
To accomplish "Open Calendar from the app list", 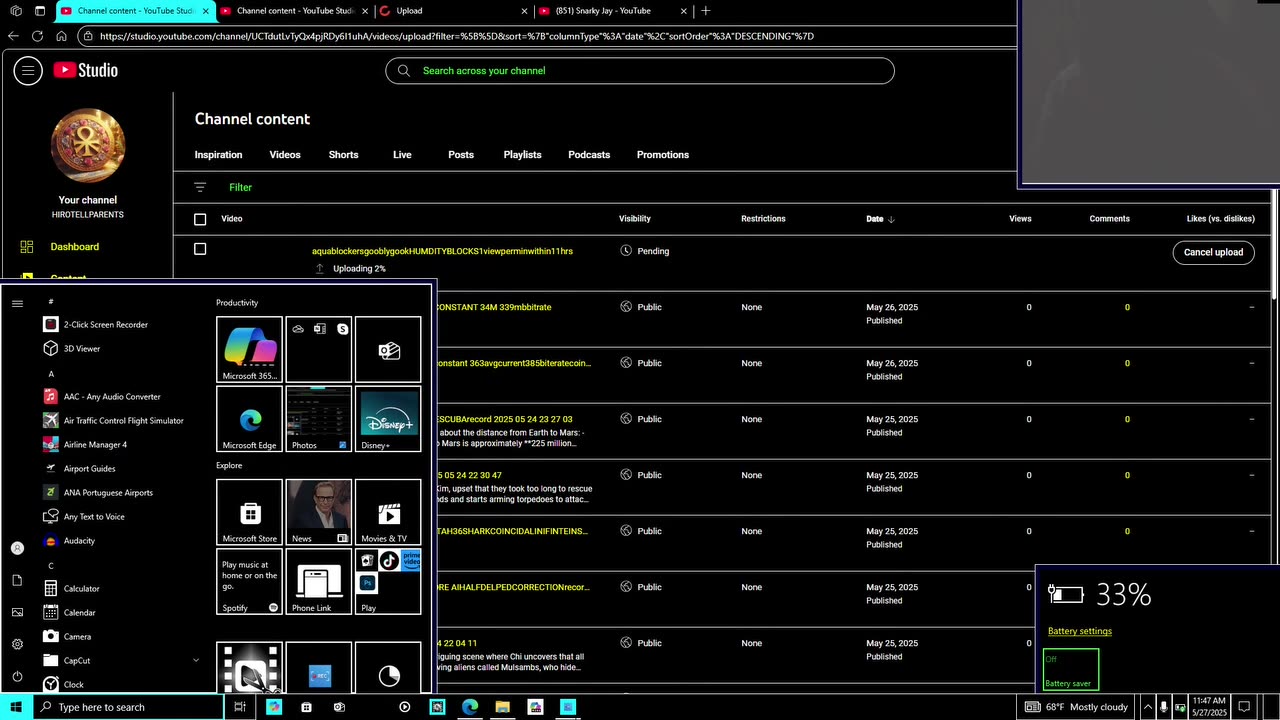I will click(x=70, y=613).
